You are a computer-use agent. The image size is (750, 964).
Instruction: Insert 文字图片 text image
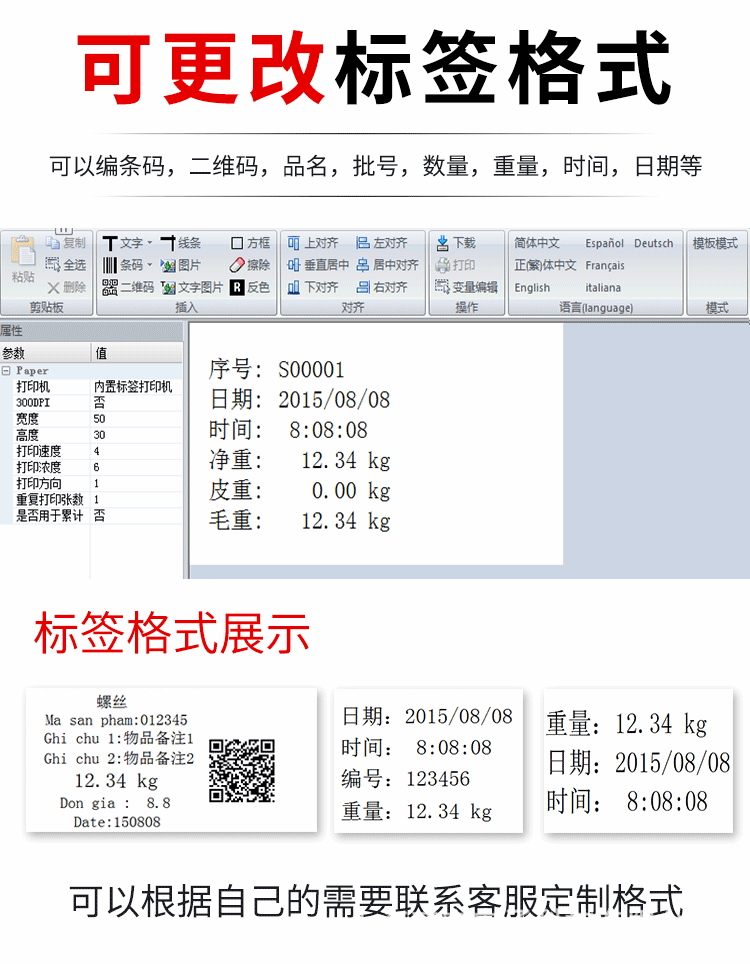point(192,287)
